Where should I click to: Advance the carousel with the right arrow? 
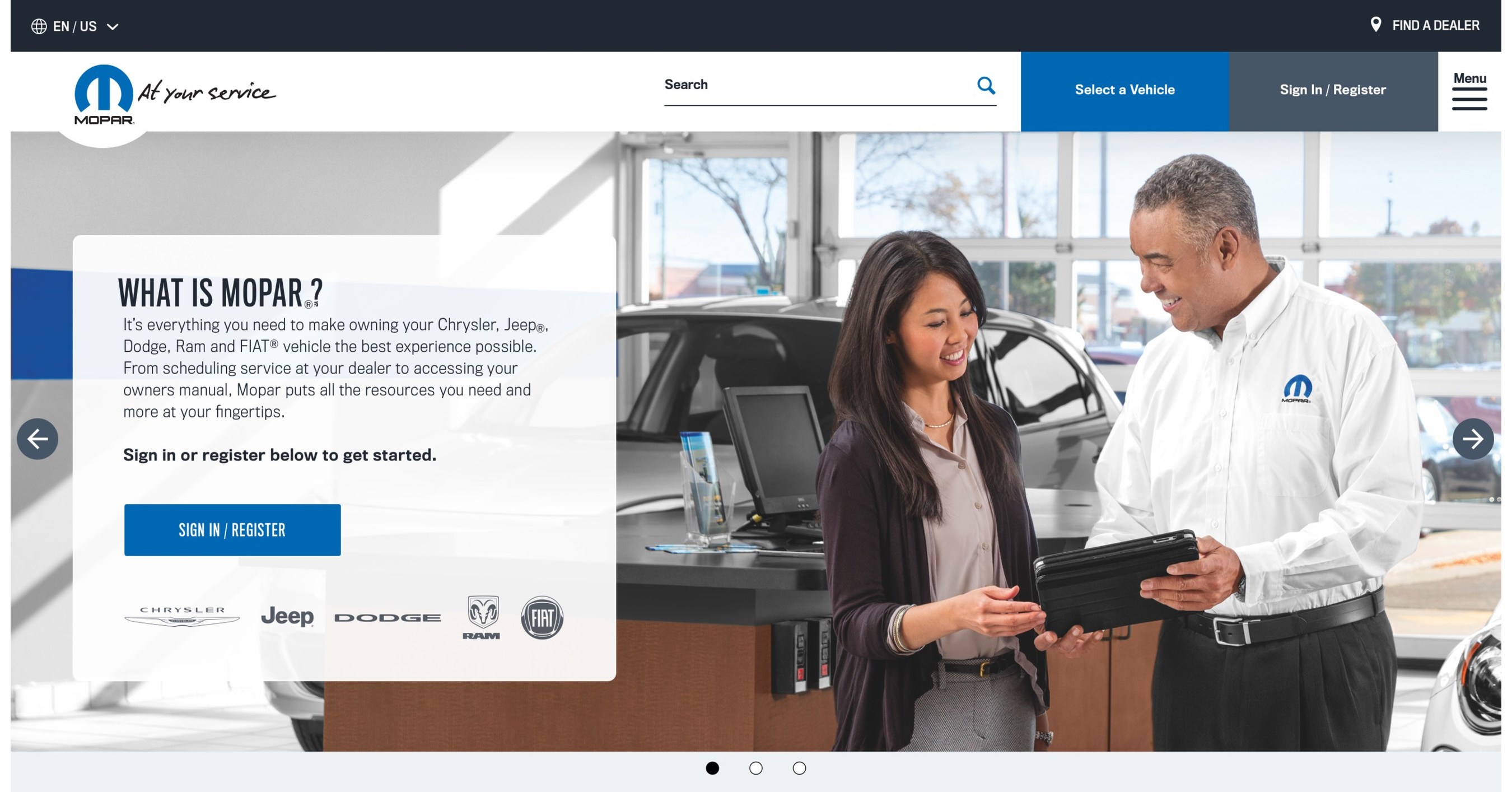pyautogui.click(x=1473, y=439)
